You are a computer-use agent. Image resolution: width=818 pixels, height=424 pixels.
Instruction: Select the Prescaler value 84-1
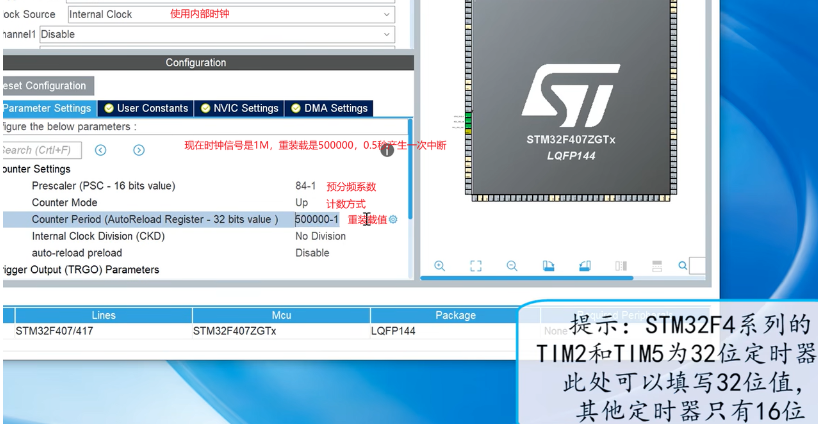[306, 186]
